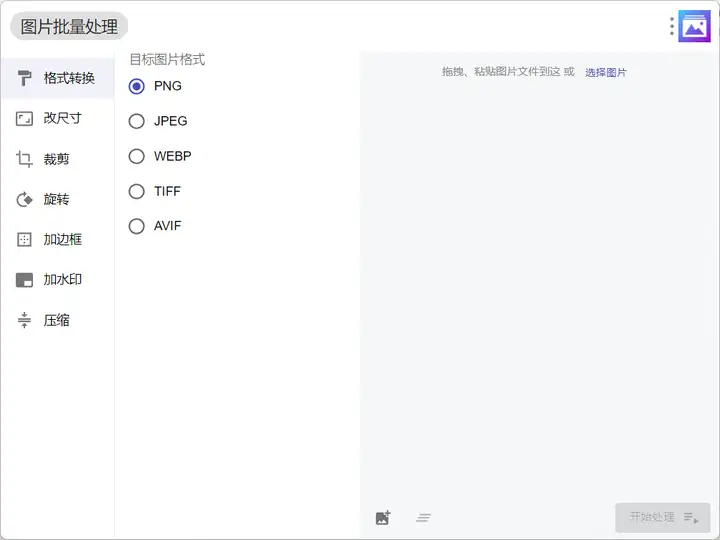Click the watermark icon beside 加水印
720x540 pixels.
point(24,280)
